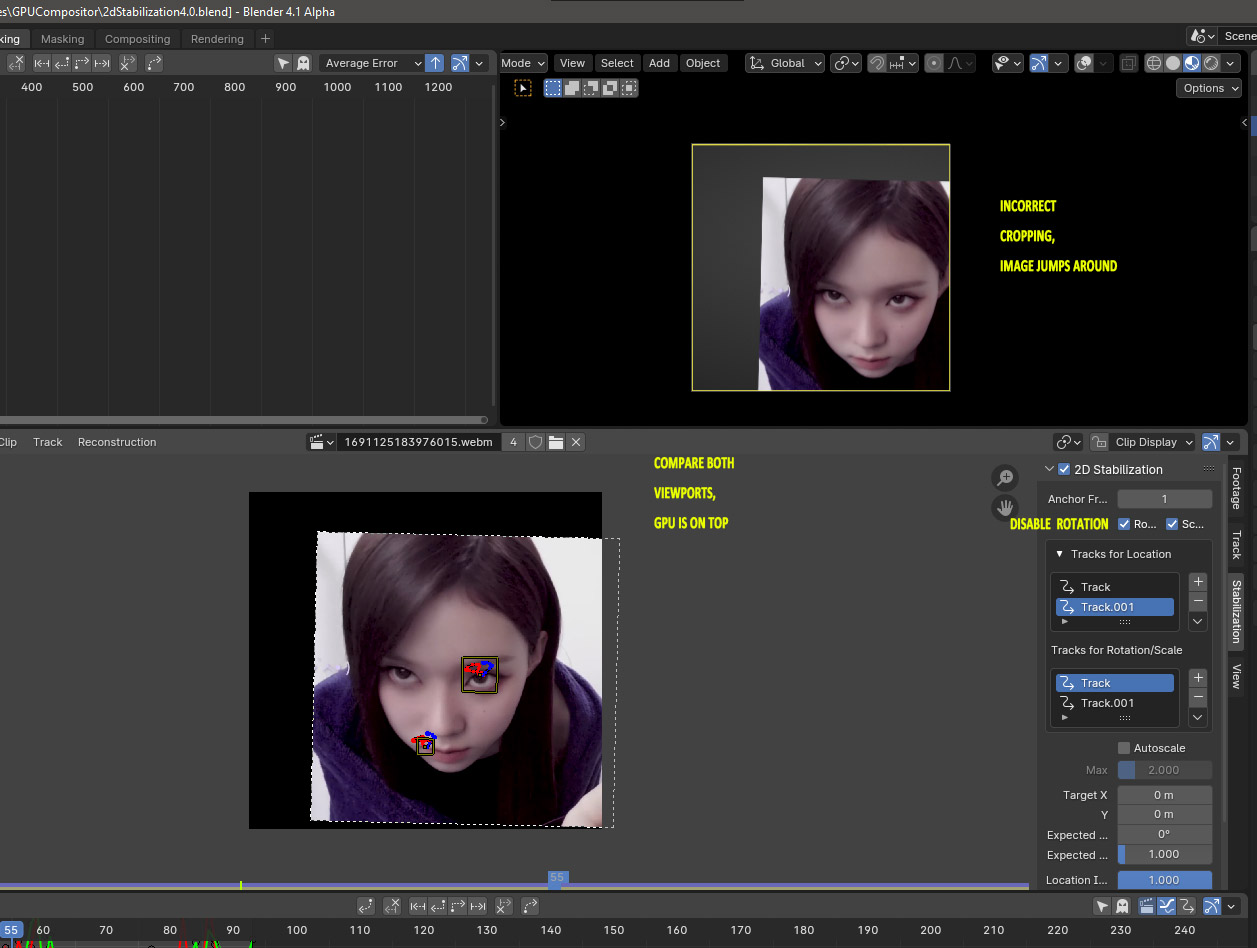Activate the proportional editing icon
Viewport: 1257px width, 948px height.
pos(934,62)
